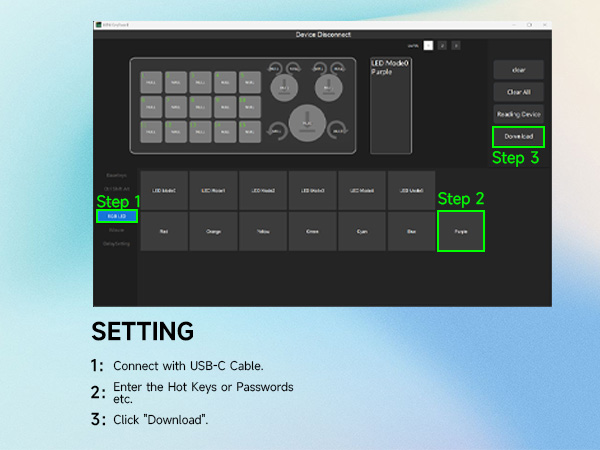Pick the Cyan LED color

coord(362,232)
